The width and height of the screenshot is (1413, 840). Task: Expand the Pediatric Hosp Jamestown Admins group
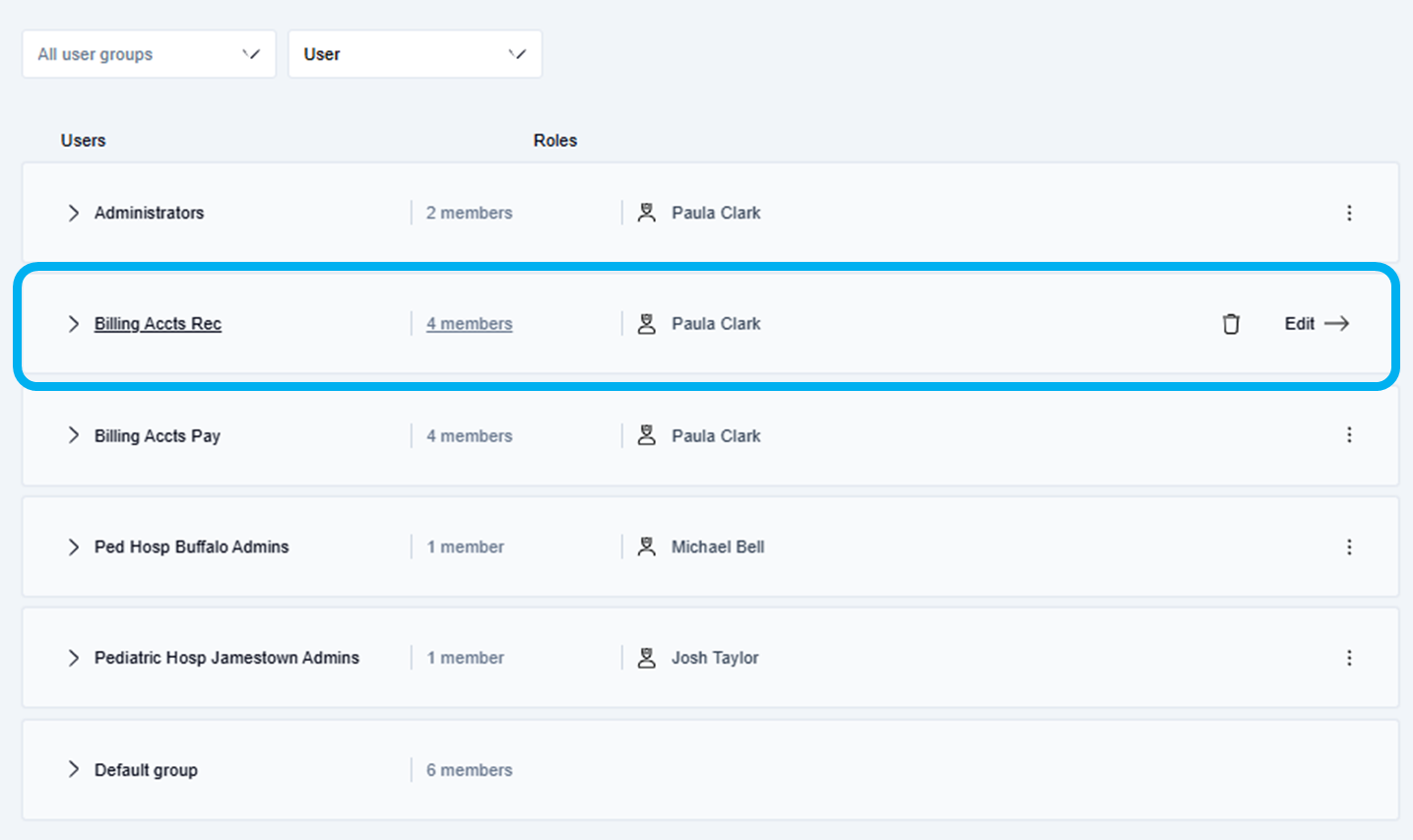tap(73, 658)
